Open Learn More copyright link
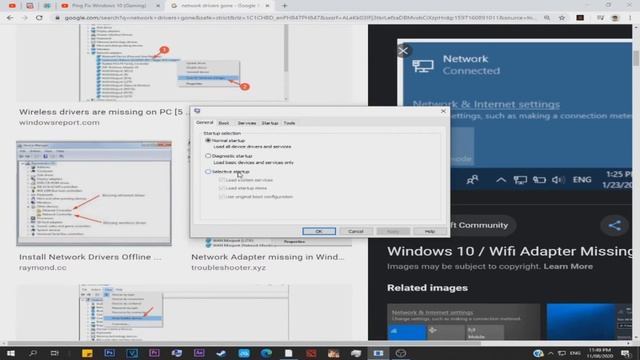640x360 pixels. 568,267
